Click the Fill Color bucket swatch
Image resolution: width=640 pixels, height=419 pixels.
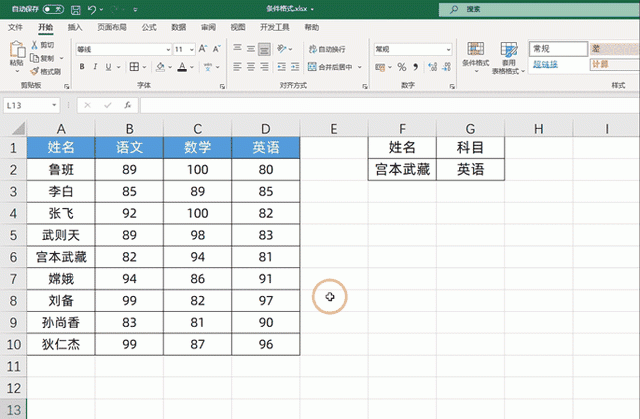(160, 67)
